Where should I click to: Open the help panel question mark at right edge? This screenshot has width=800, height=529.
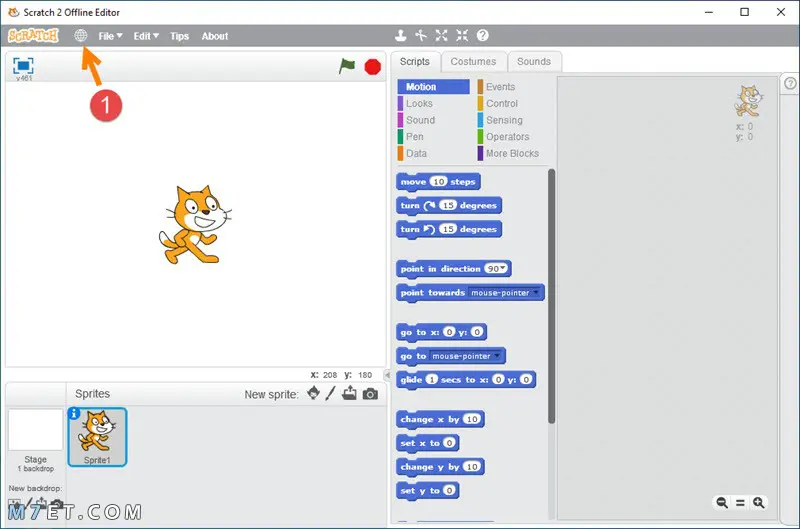pyautogui.click(x=790, y=83)
